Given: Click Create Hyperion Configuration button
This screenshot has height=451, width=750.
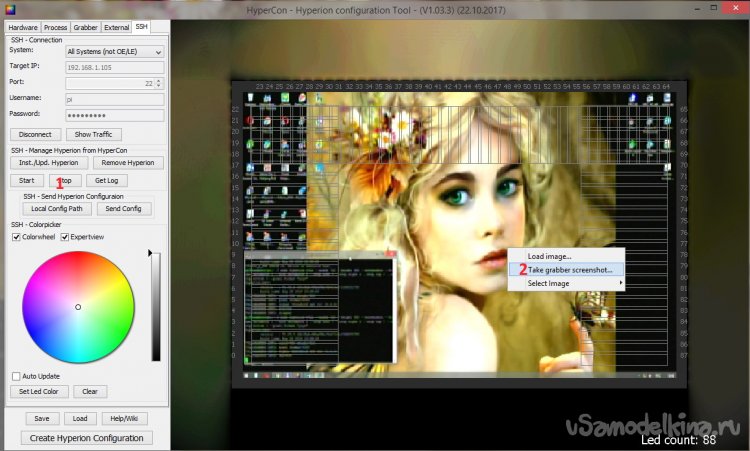Looking at the screenshot, I should (x=90, y=438).
